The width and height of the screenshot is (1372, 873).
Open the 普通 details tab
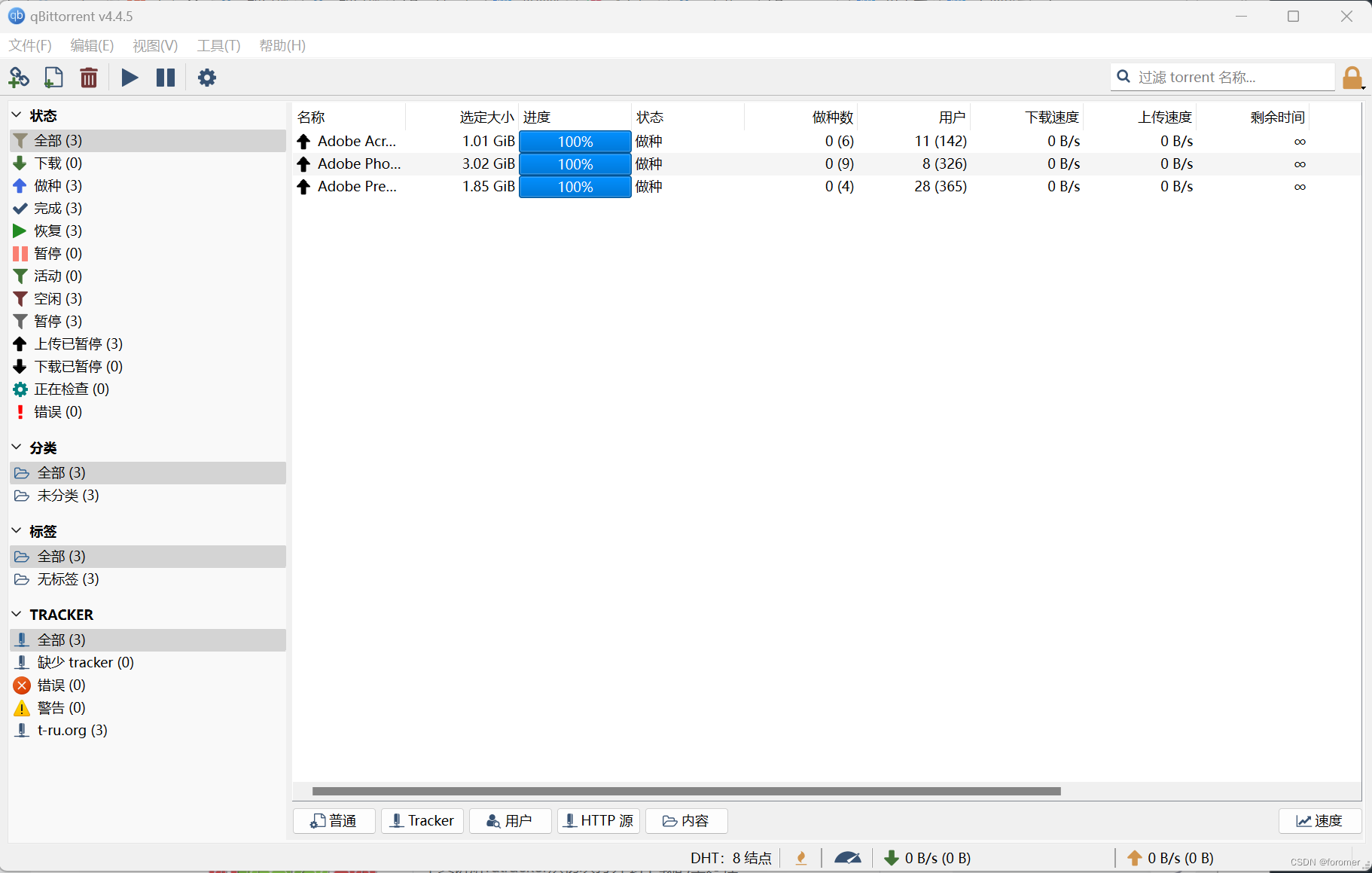(334, 821)
